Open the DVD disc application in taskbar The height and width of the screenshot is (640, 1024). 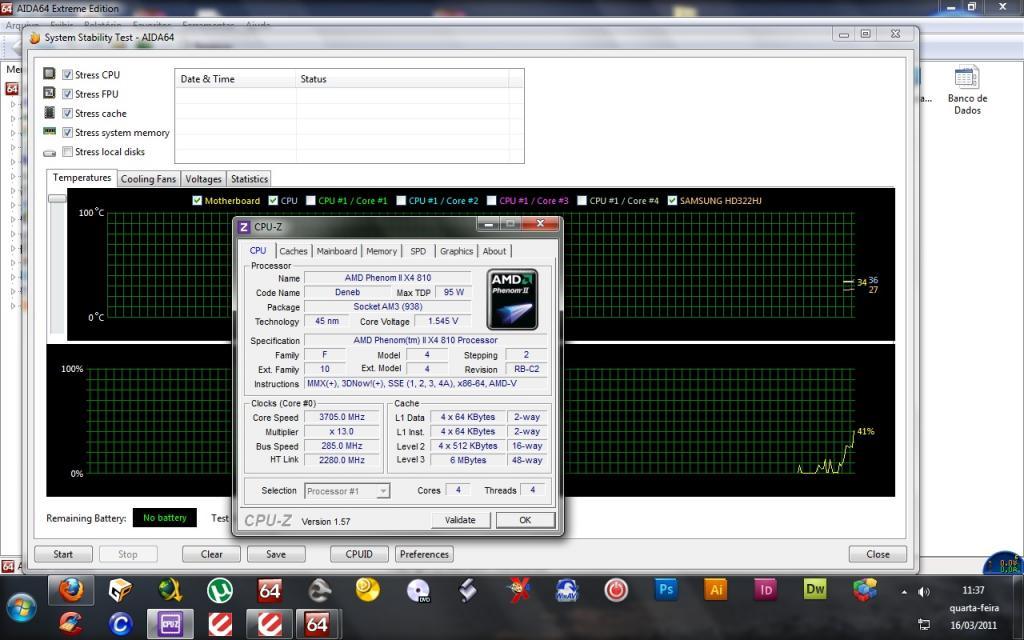coord(418,590)
